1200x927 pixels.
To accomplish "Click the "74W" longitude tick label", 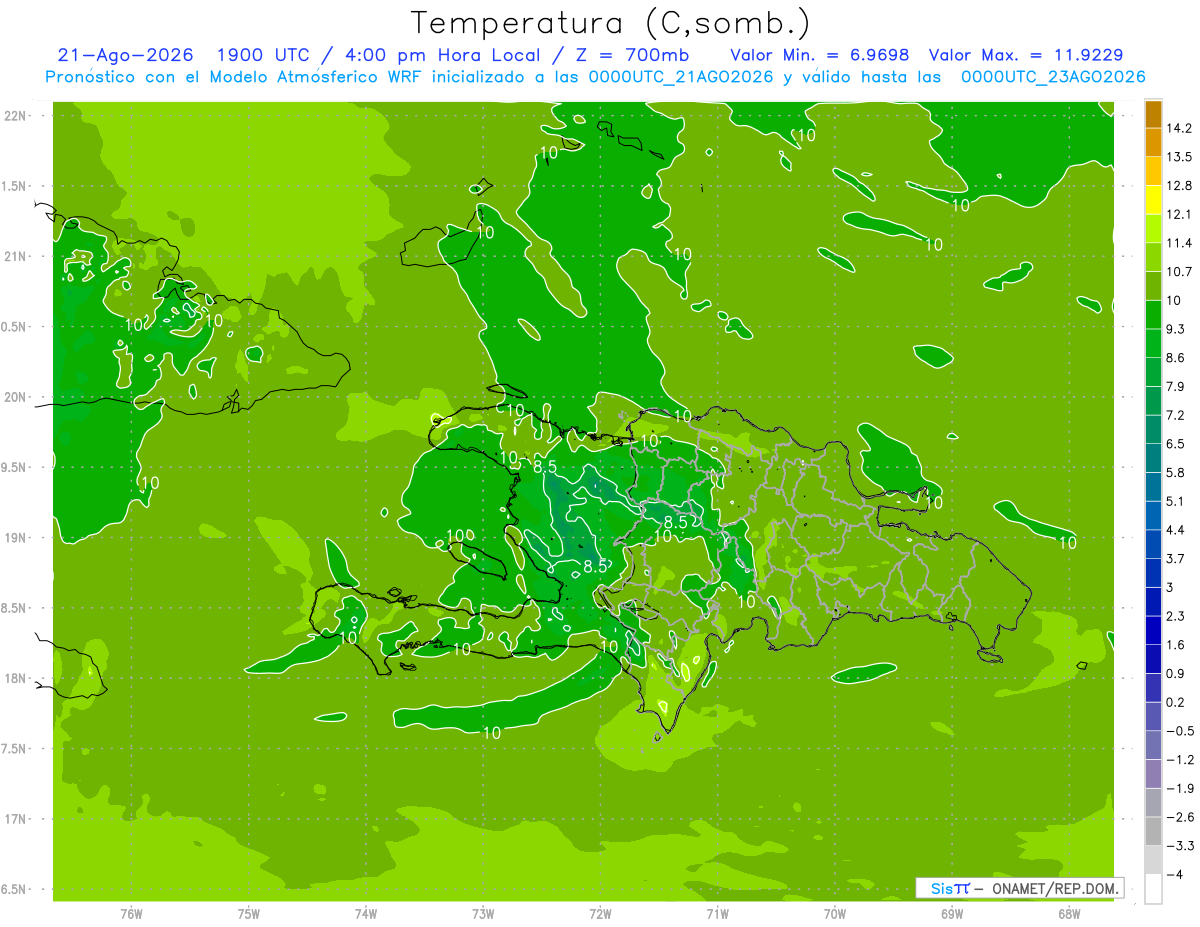I will point(366,914).
